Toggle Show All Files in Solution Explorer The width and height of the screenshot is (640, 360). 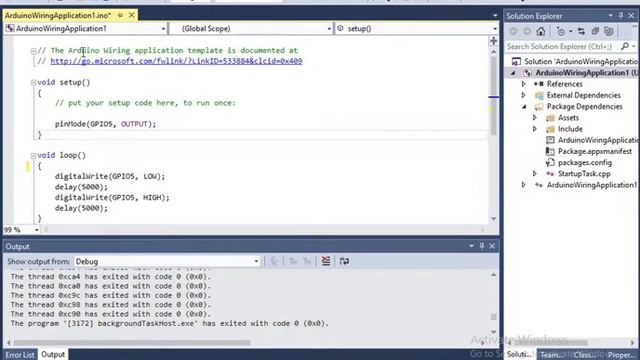[609, 31]
